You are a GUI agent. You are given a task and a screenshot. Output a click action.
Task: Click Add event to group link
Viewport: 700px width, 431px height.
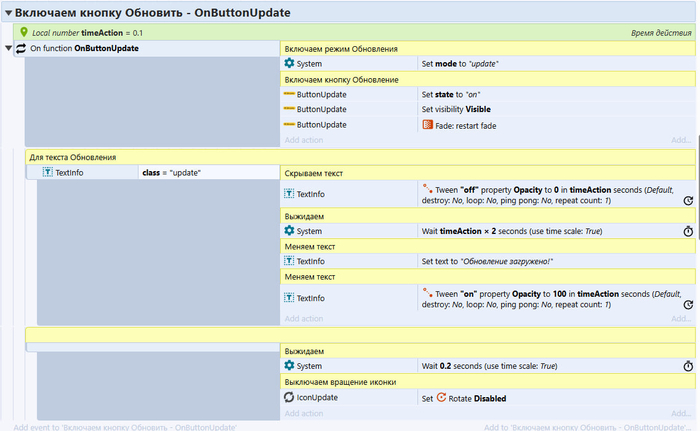125,426
